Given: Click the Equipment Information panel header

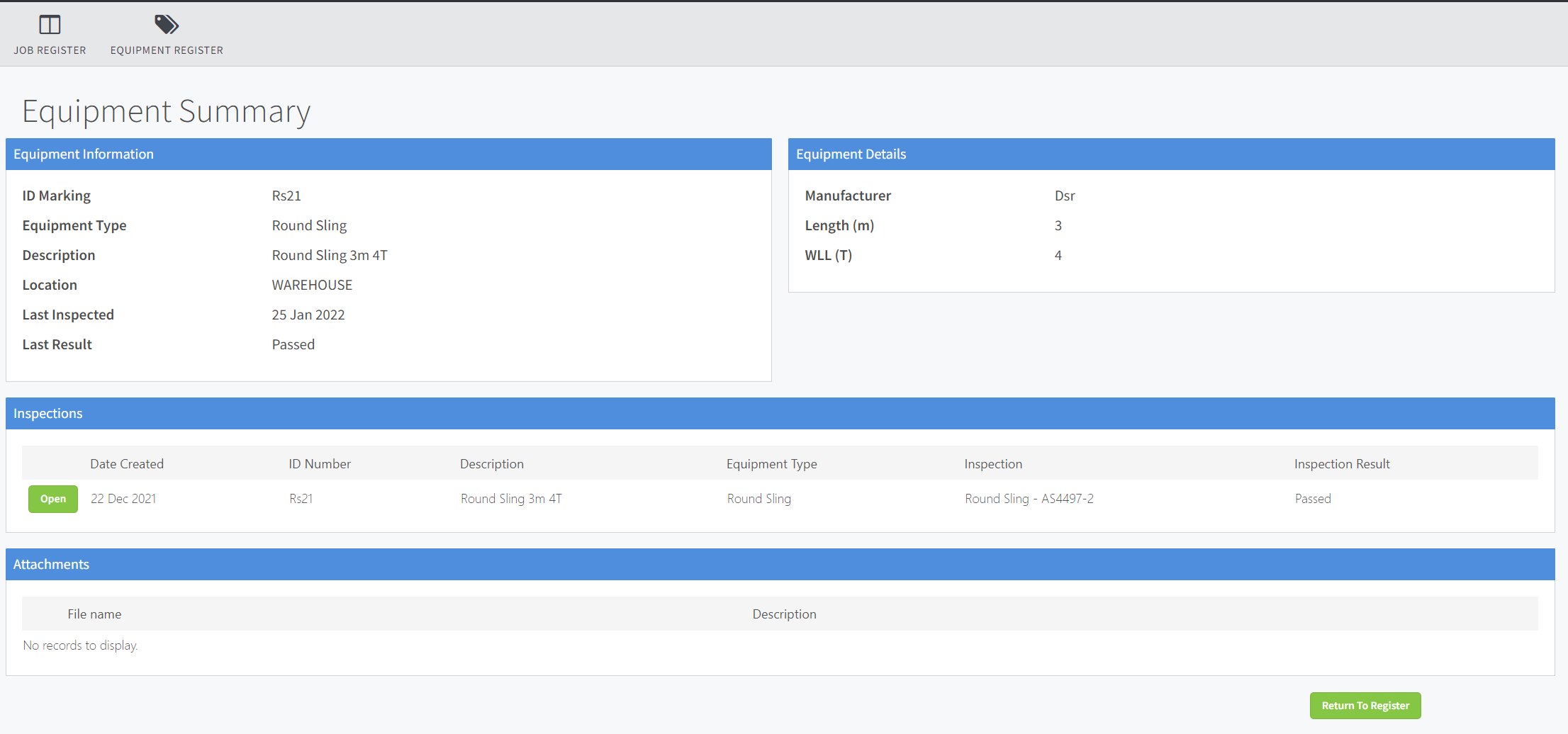Looking at the screenshot, I should click(x=388, y=154).
